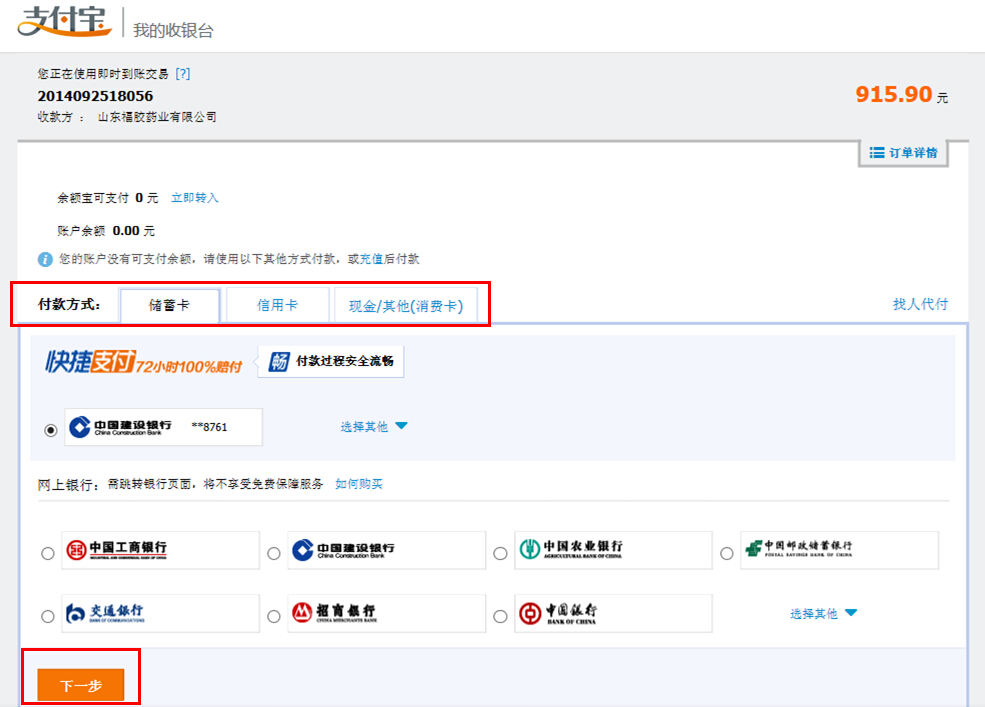Click 立即转入 link

point(195,198)
